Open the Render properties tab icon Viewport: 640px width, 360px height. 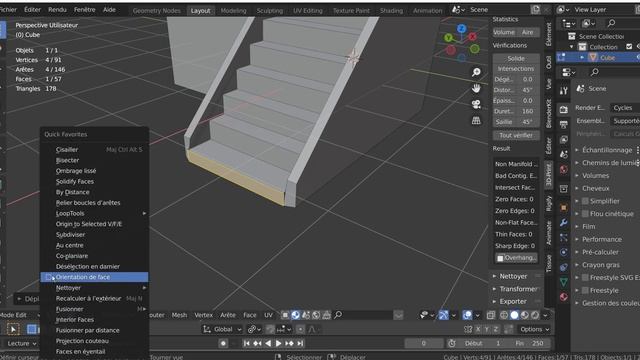click(x=564, y=109)
